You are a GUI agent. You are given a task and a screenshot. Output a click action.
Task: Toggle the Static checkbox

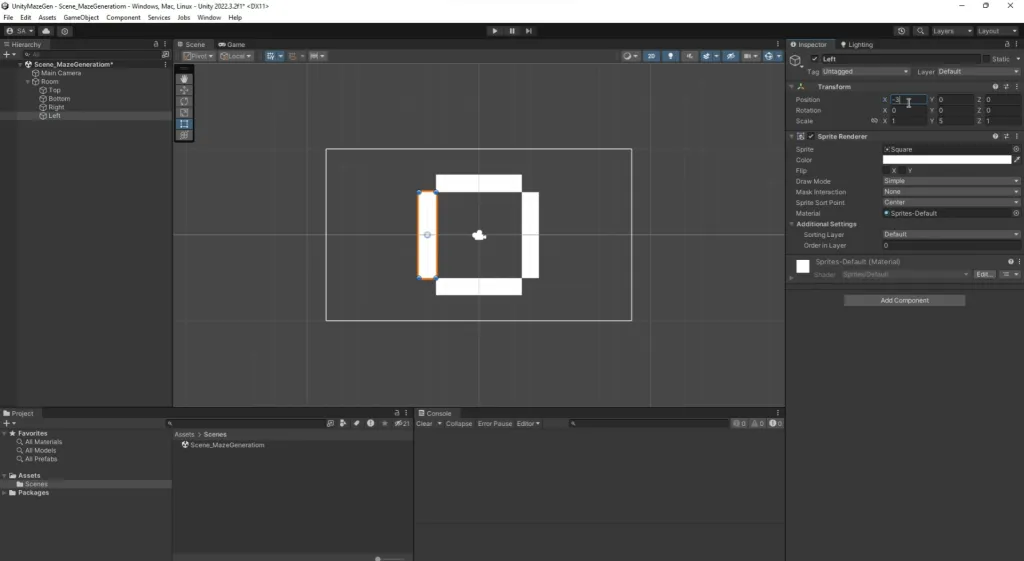(986, 59)
